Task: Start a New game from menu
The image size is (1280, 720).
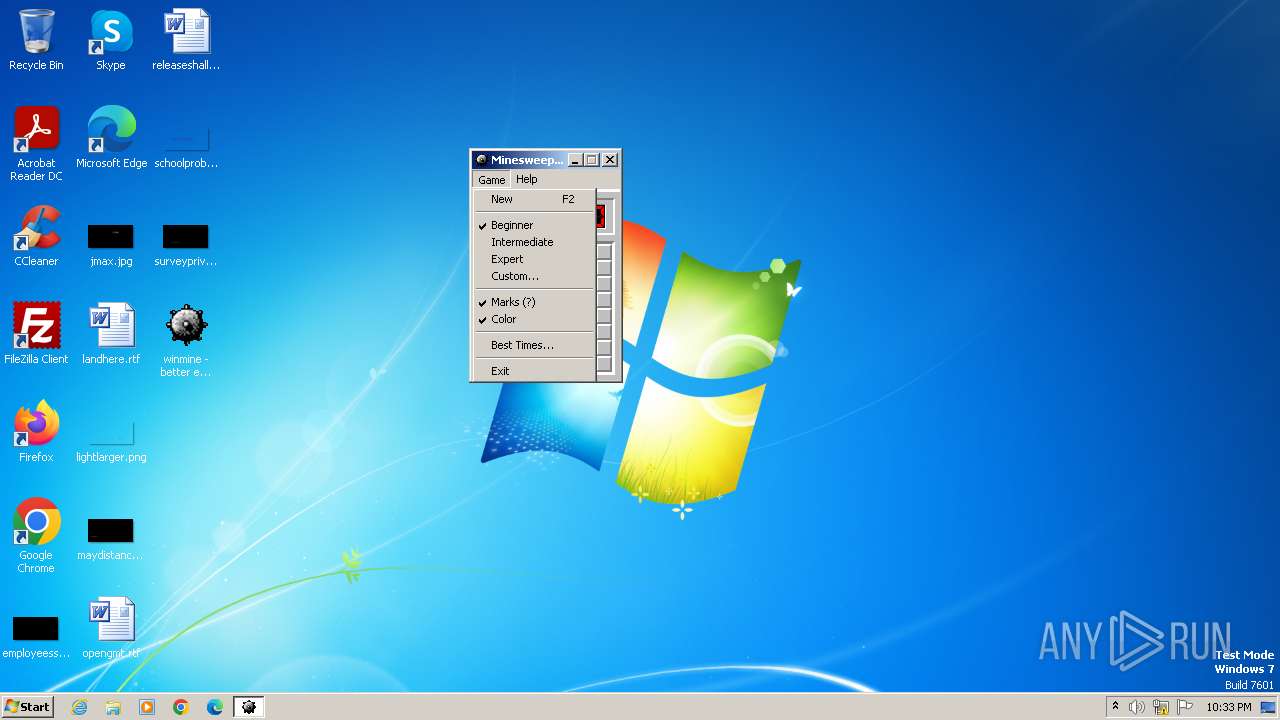Action: click(x=534, y=199)
